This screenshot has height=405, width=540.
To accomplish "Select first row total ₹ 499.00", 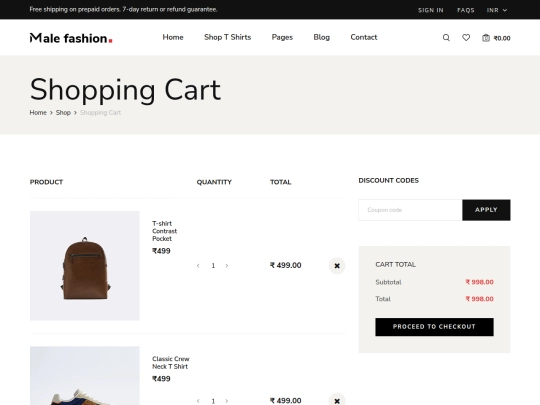I will [285, 266].
